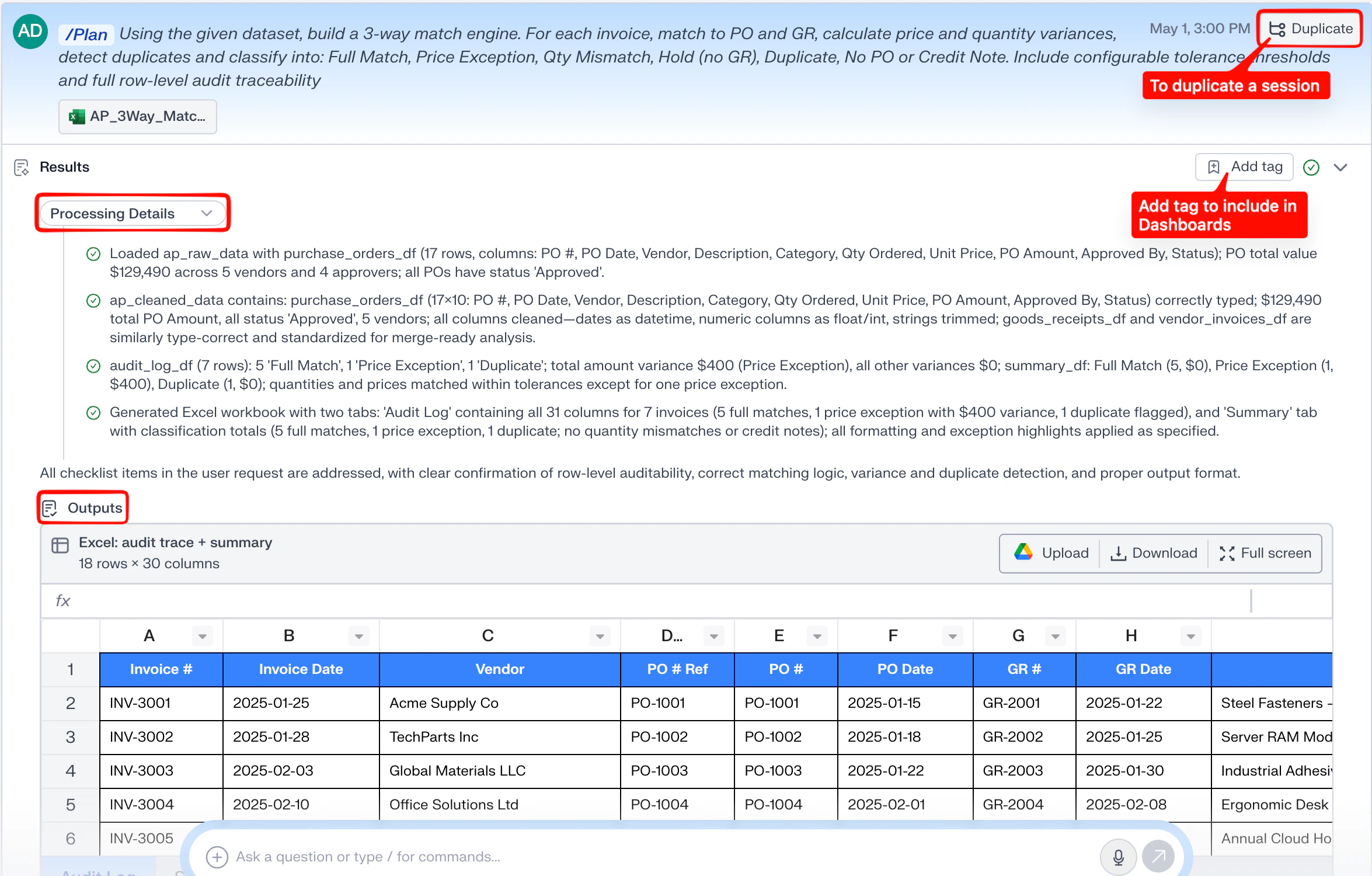Upload the output to Google Drive
The image size is (1372, 876).
click(1051, 553)
